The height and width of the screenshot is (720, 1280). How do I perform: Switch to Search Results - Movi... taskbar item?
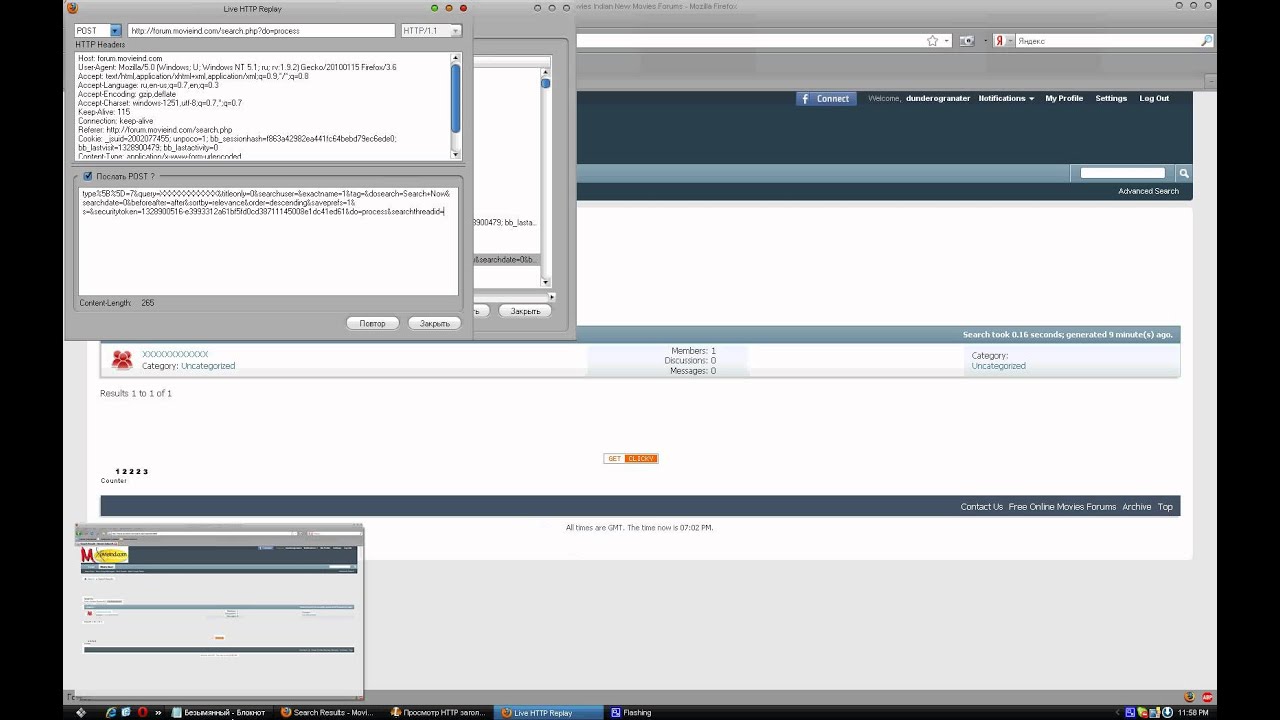tap(329, 712)
